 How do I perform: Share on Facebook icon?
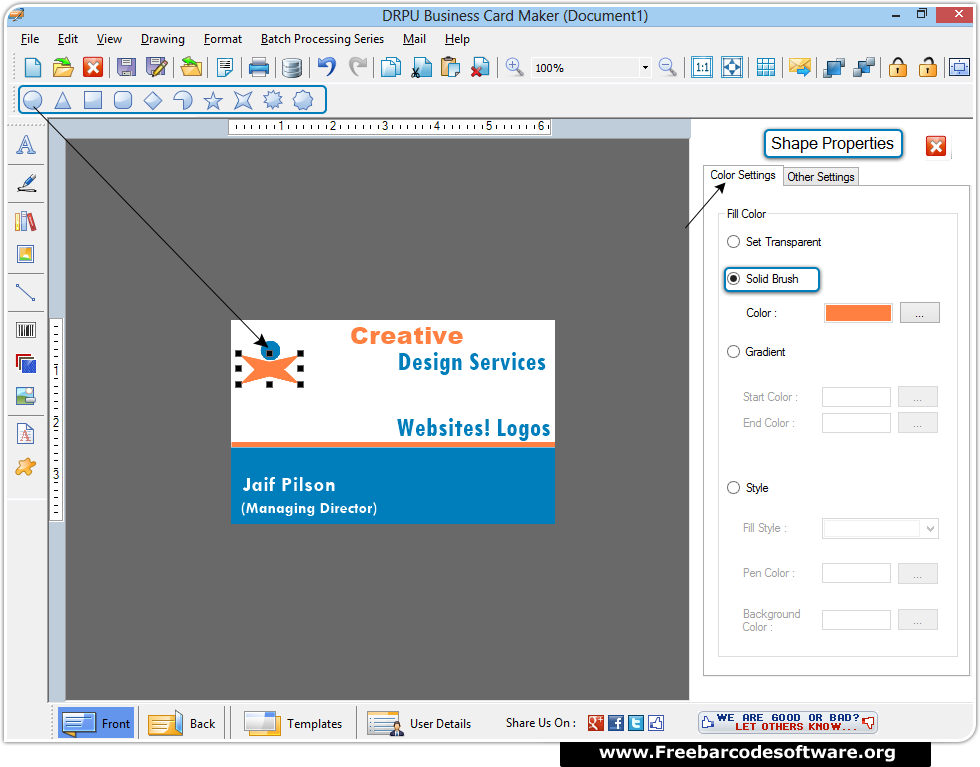(616, 723)
